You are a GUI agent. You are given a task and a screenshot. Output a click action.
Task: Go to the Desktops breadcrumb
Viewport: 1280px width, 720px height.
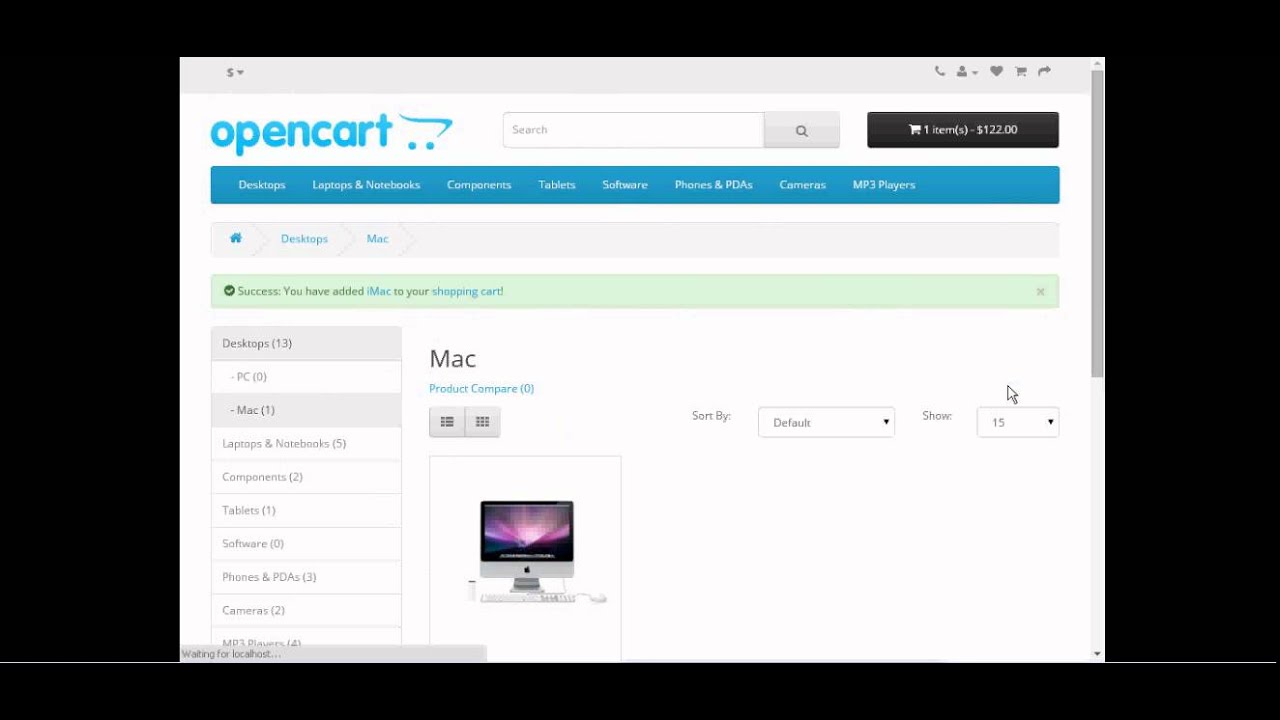tap(304, 239)
